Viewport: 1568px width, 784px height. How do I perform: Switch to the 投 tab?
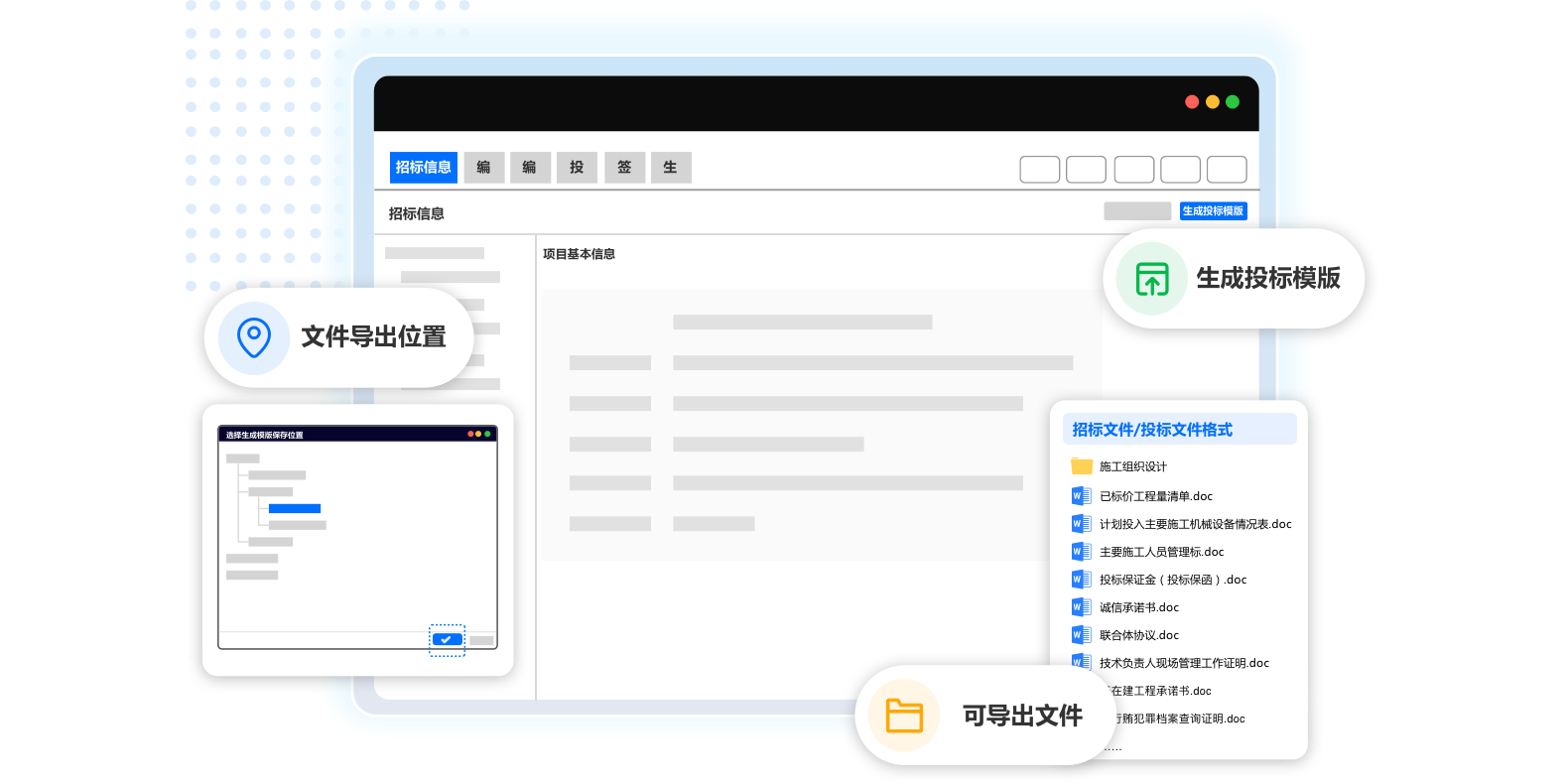click(x=577, y=168)
